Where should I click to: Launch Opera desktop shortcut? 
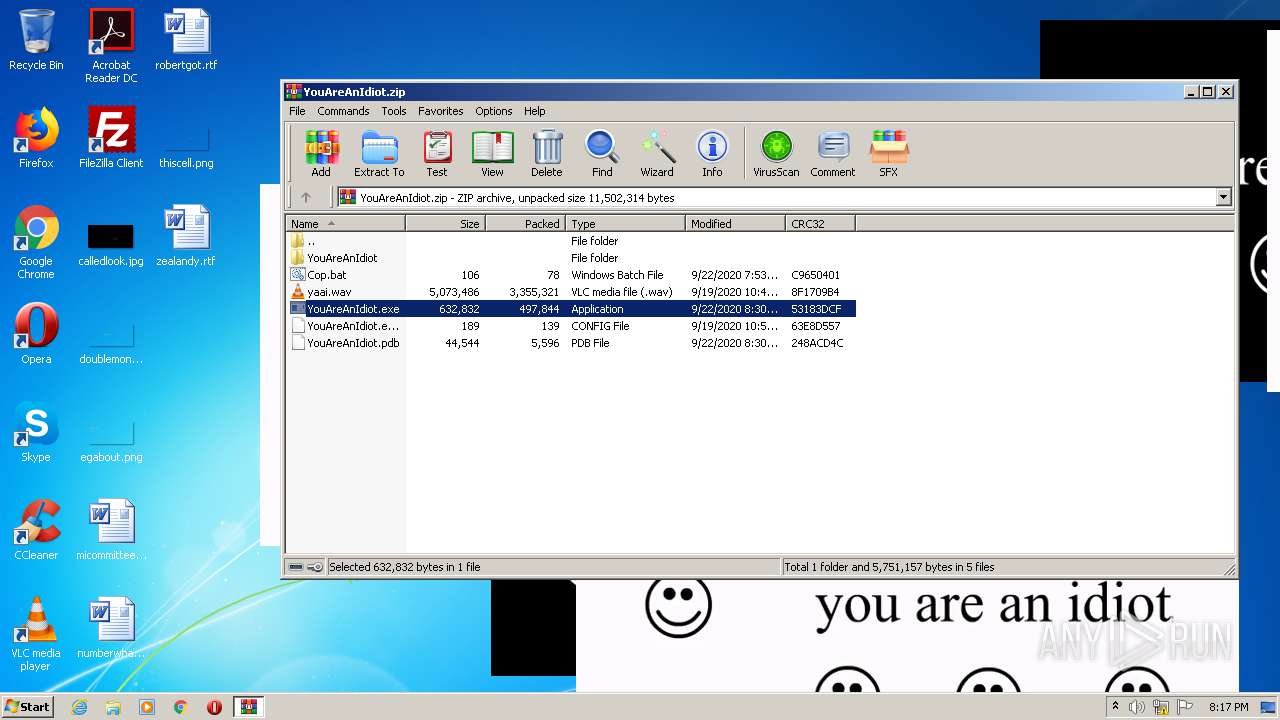(x=36, y=334)
